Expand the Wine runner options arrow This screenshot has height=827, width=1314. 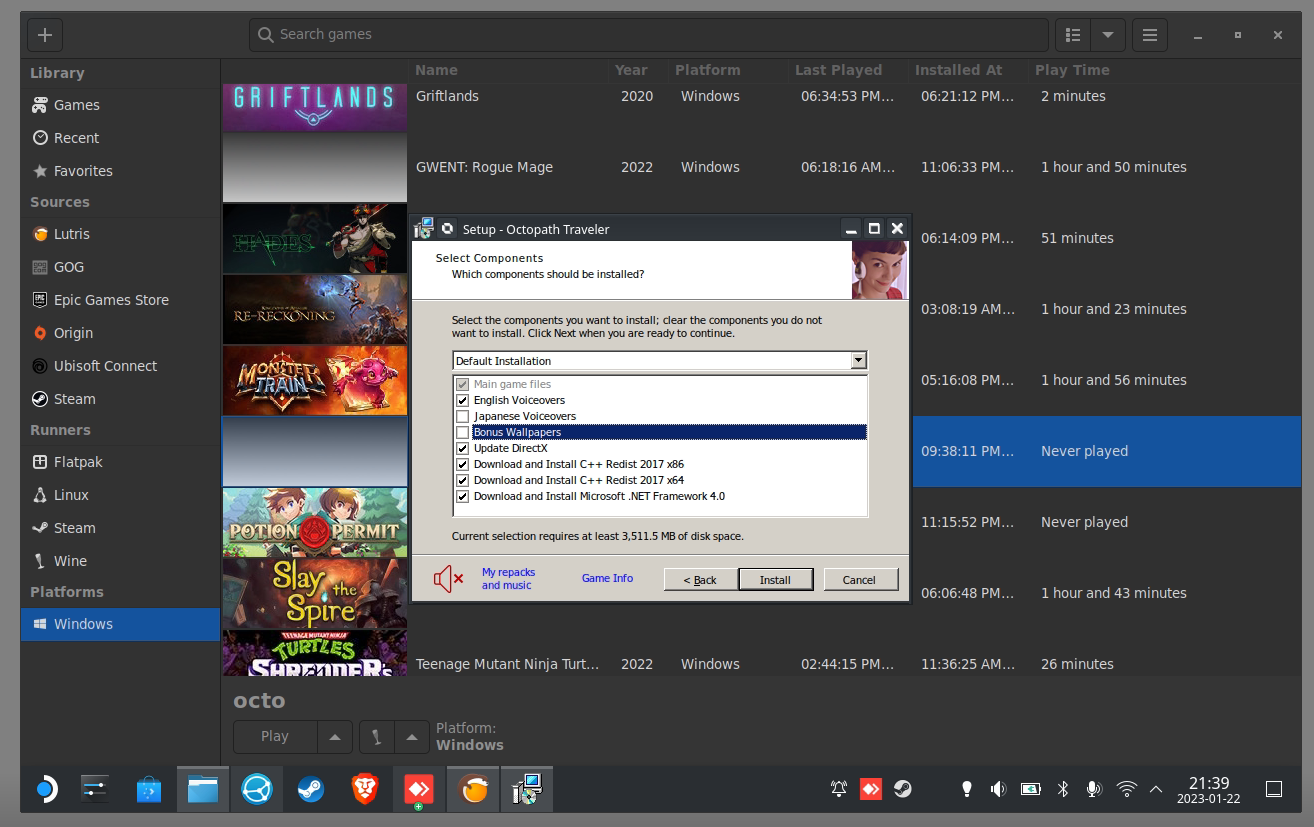pos(412,736)
